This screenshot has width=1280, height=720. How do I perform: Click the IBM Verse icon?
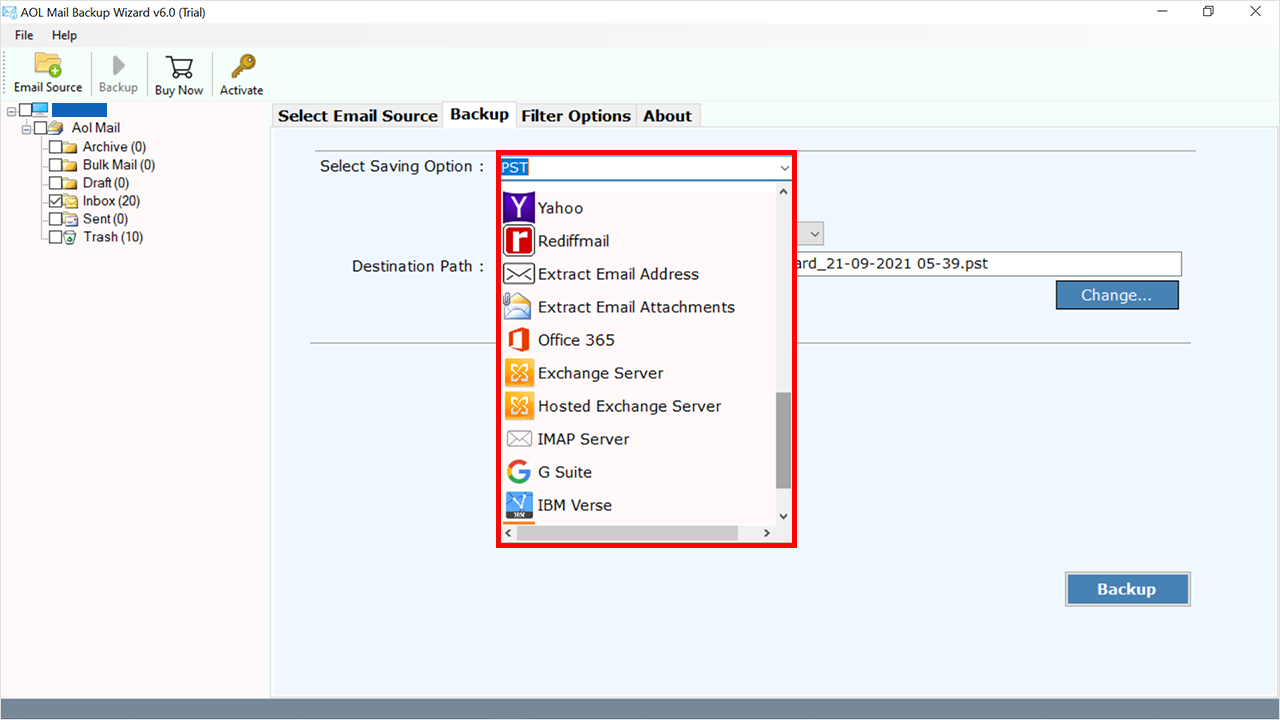[519, 505]
